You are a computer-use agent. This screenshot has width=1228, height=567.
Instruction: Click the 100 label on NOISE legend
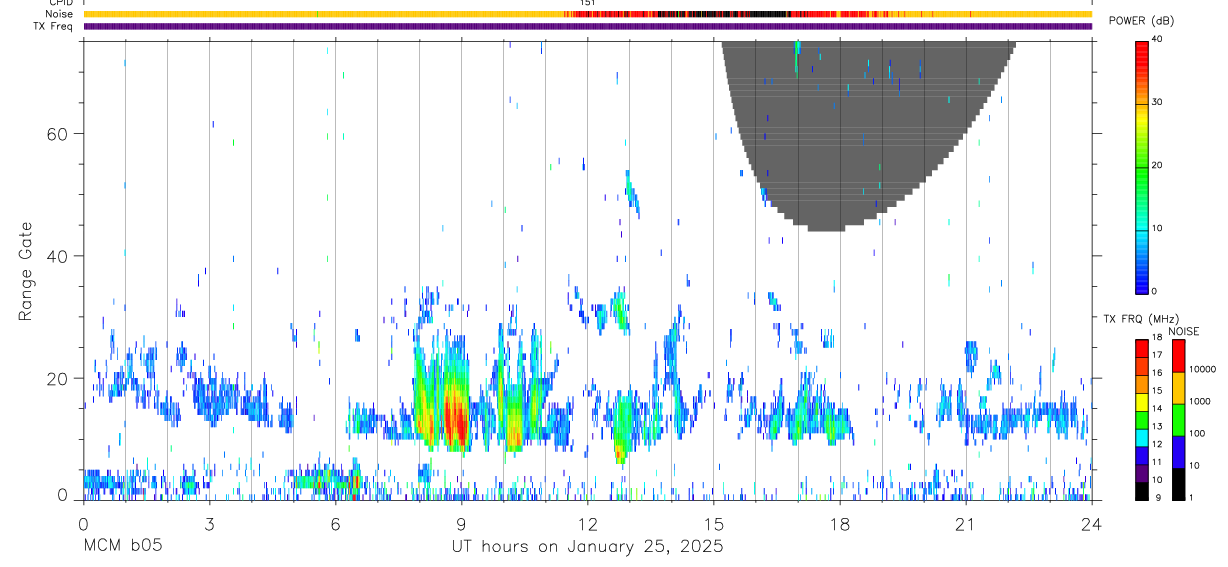(1197, 433)
